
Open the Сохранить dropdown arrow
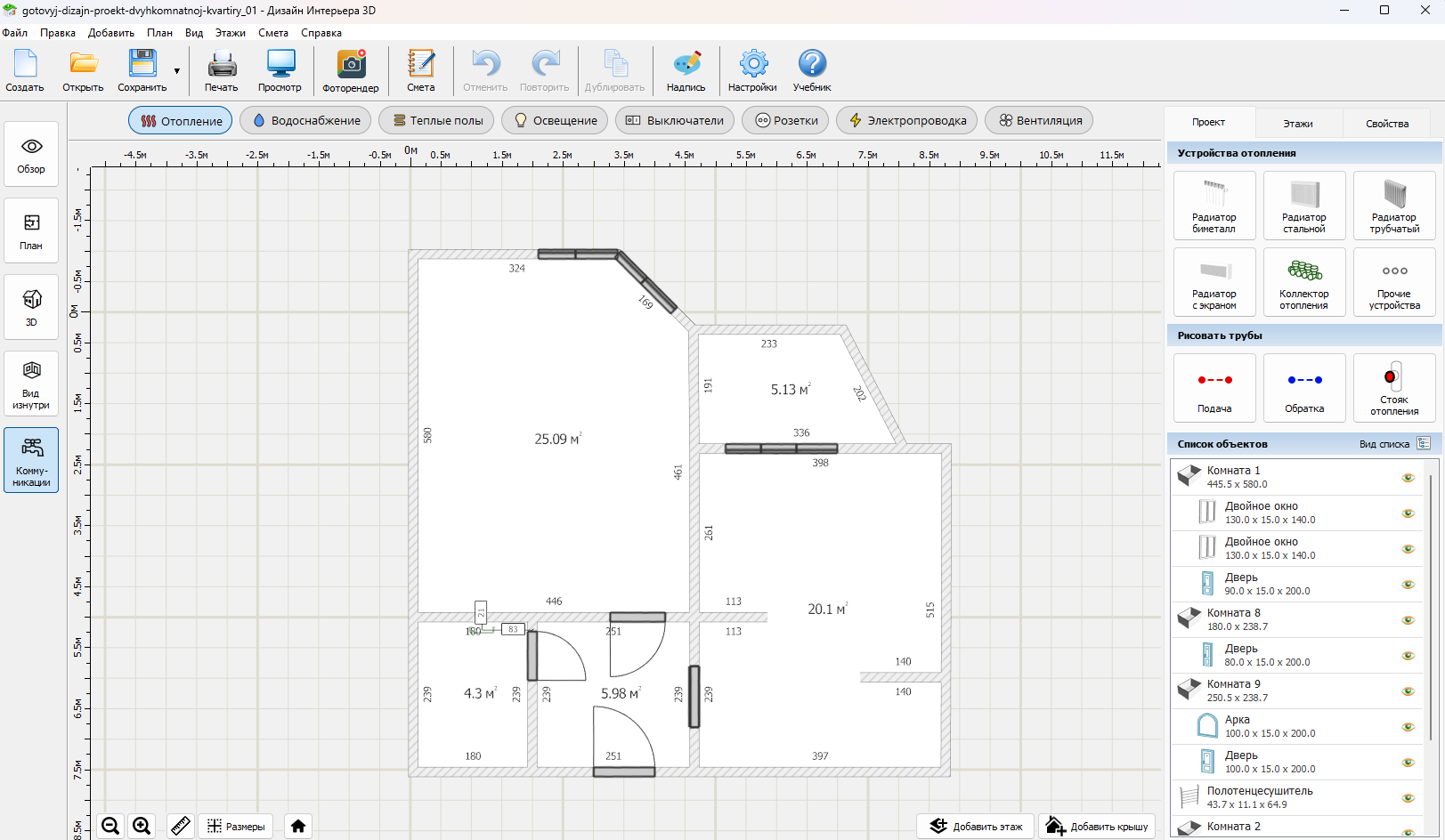click(x=177, y=71)
